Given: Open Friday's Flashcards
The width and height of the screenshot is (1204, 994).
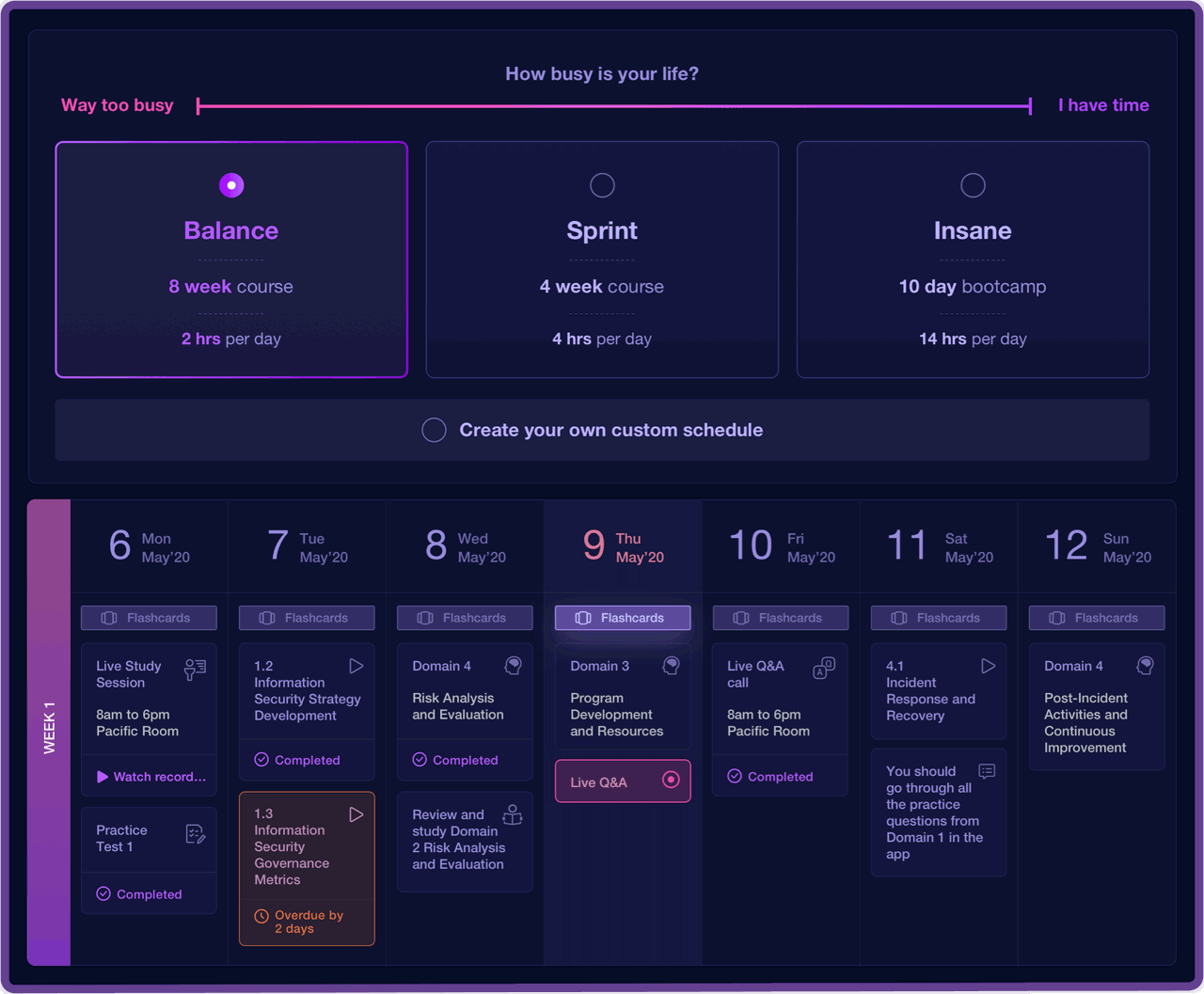Looking at the screenshot, I should coord(781,618).
